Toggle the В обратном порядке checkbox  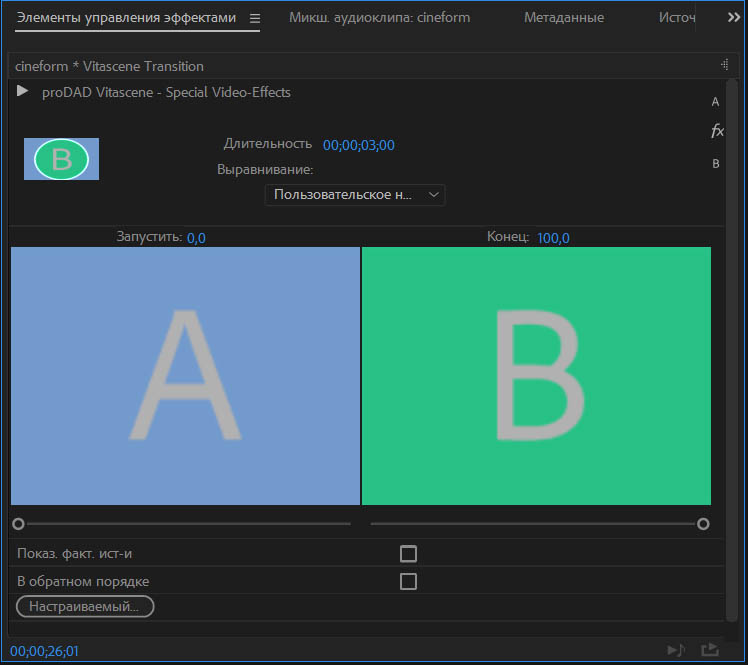pyautogui.click(x=408, y=581)
